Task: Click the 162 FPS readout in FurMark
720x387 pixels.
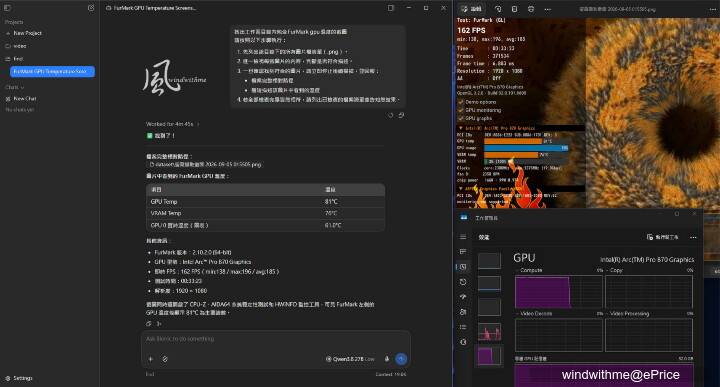Action: click(x=471, y=30)
